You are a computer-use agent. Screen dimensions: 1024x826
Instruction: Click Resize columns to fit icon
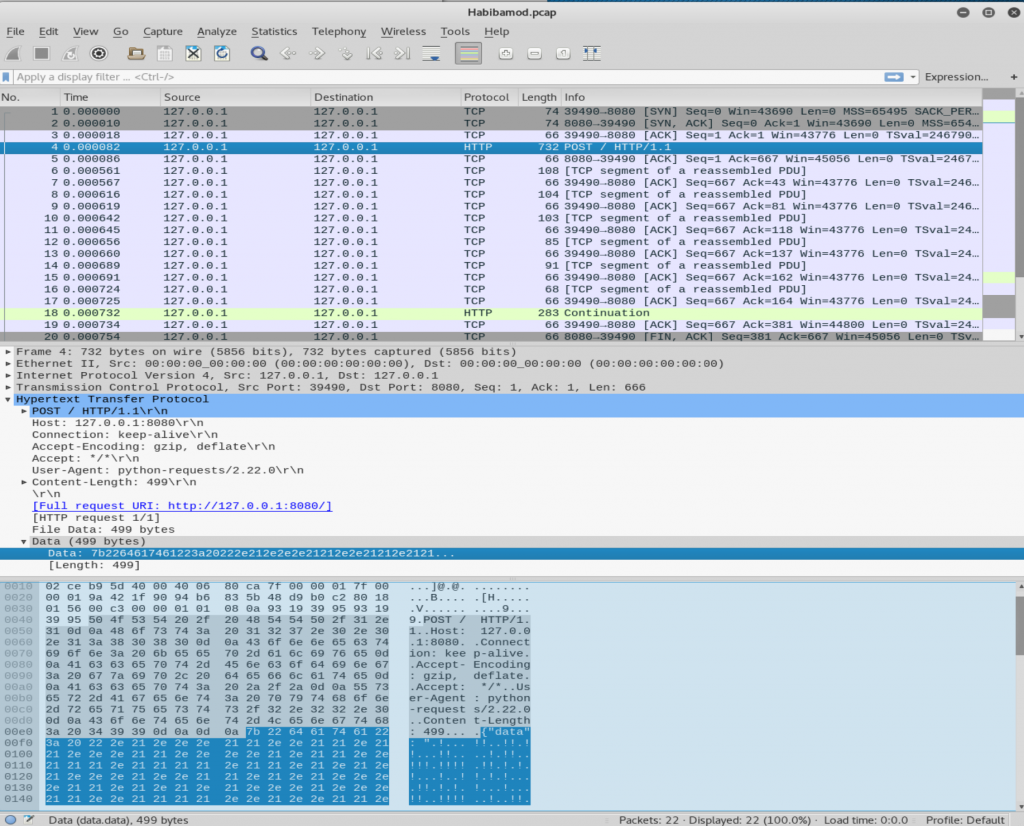point(592,54)
